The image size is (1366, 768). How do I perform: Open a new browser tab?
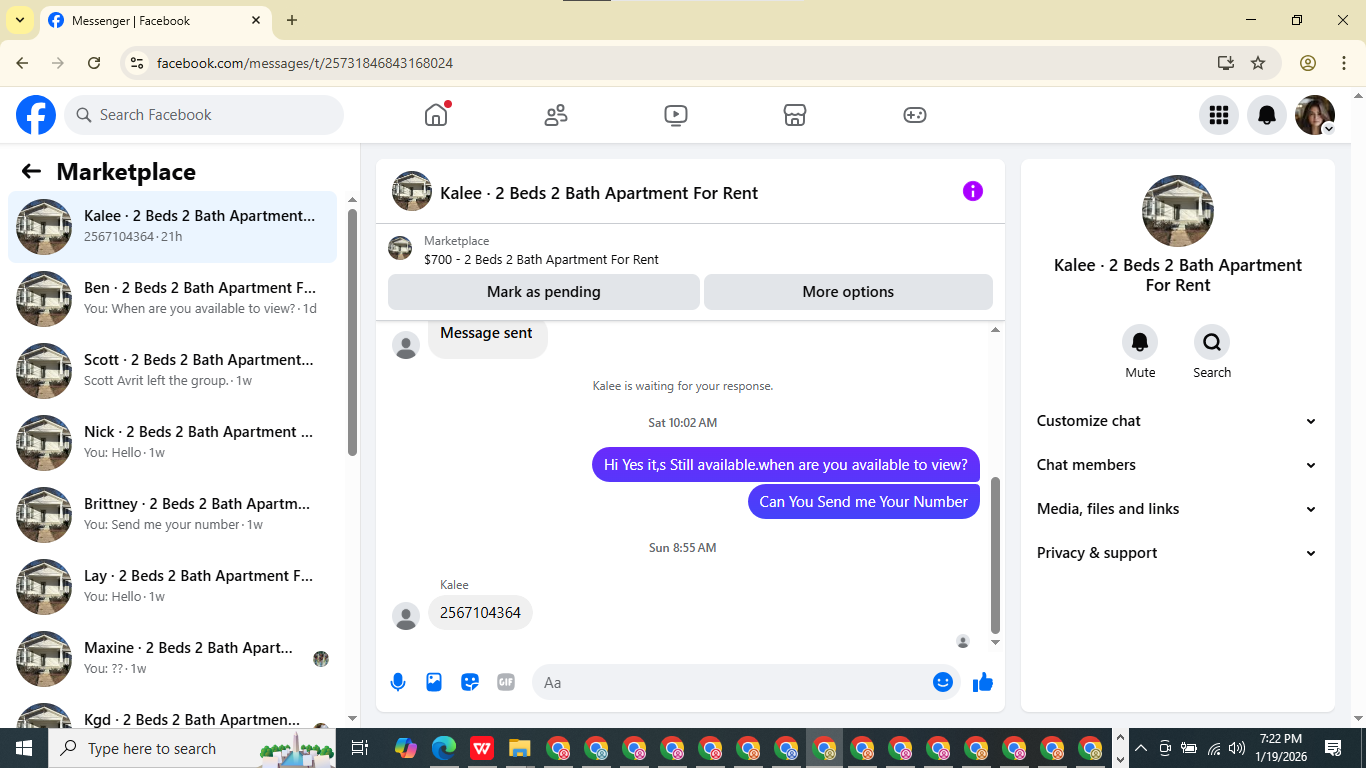coord(292,20)
